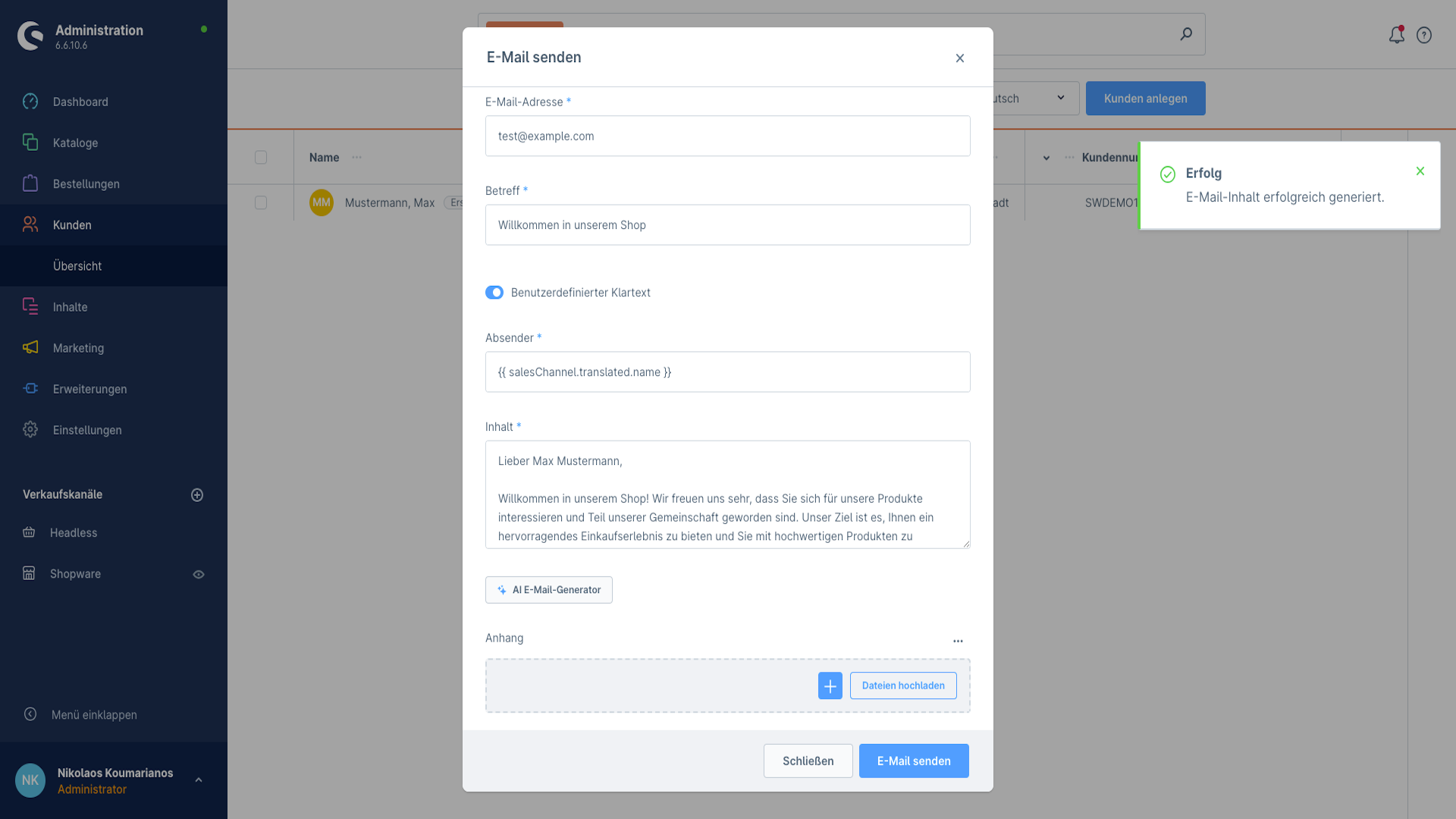Image resolution: width=1456 pixels, height=819 pixels.
Task: Toggle Benutzerdefinierter Klartext switch
Action: coord(494,293)
